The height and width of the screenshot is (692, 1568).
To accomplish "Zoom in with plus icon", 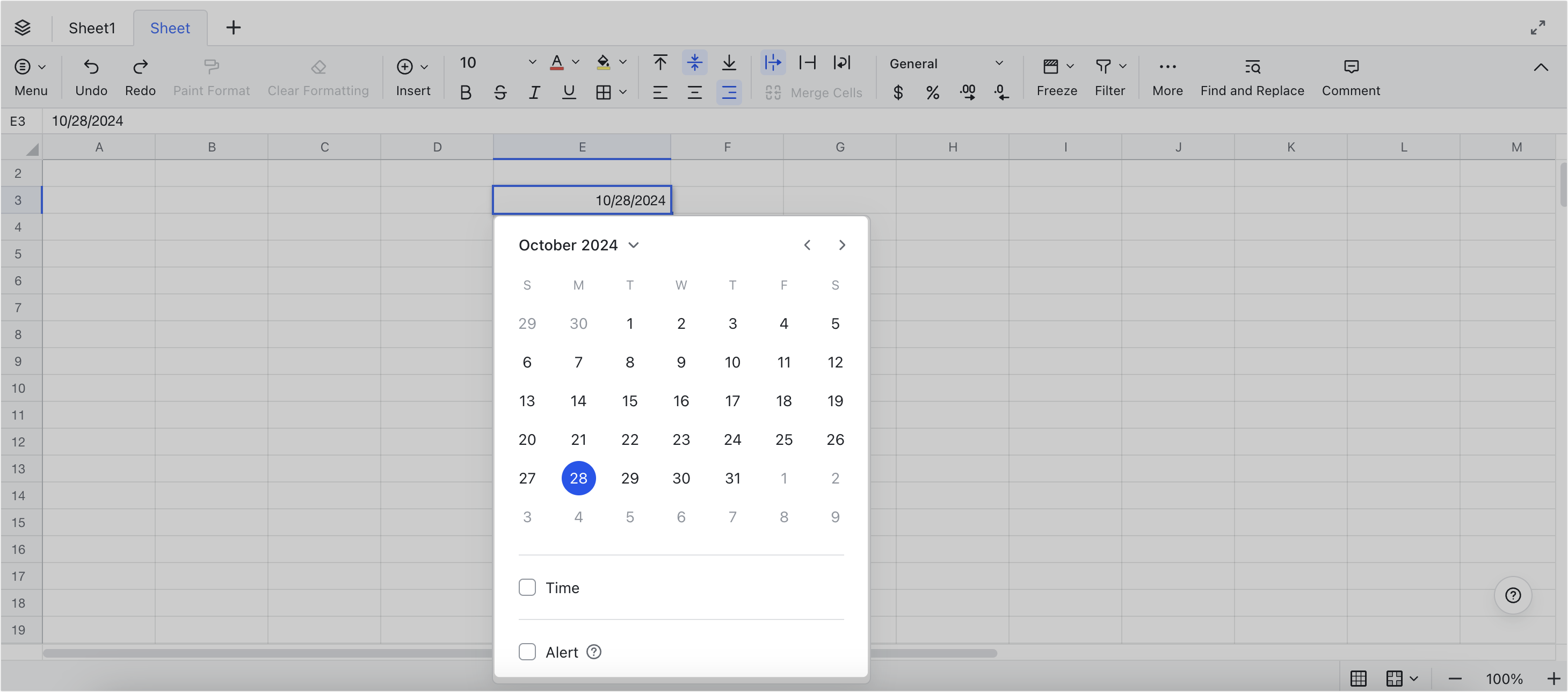I will pos(1553,679).
